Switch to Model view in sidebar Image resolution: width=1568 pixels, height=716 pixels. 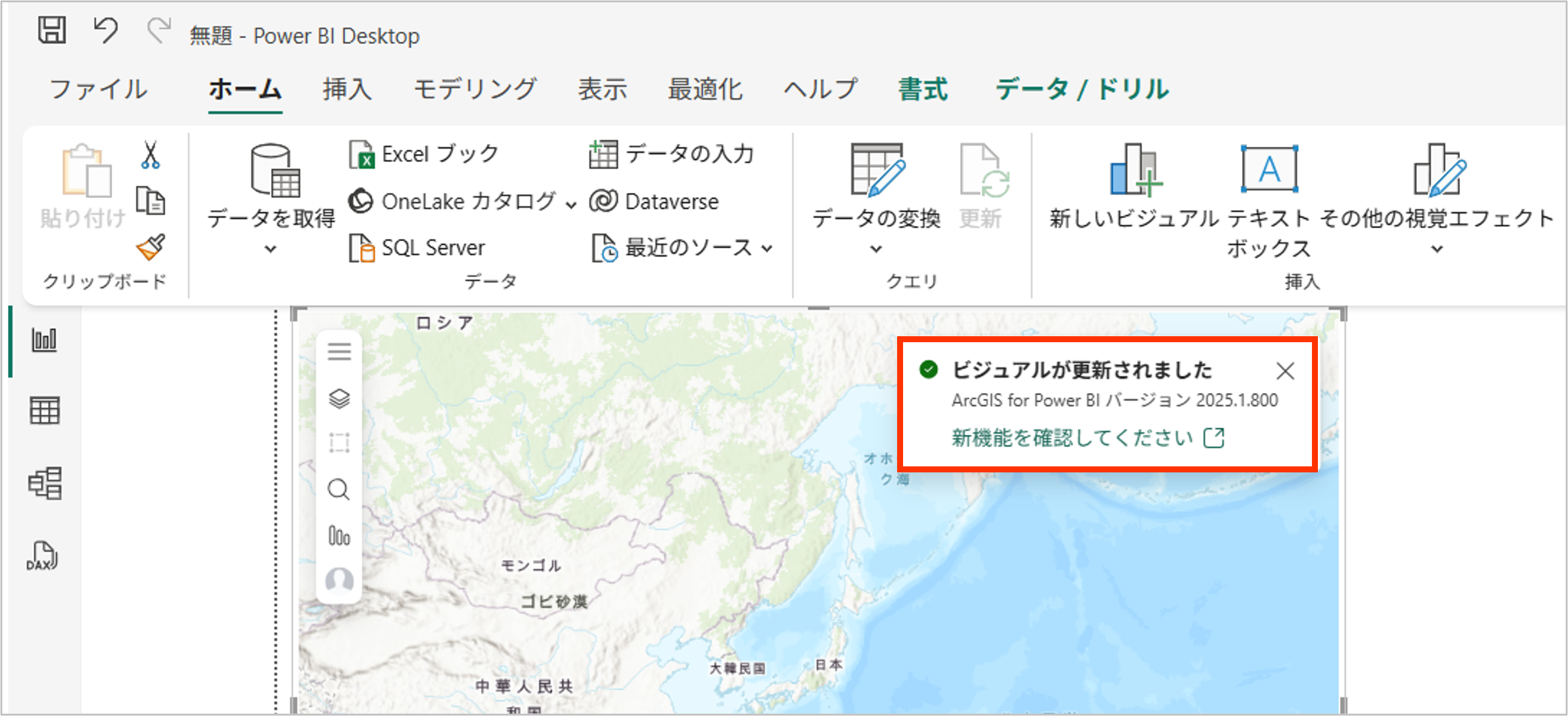coord(45,484)
